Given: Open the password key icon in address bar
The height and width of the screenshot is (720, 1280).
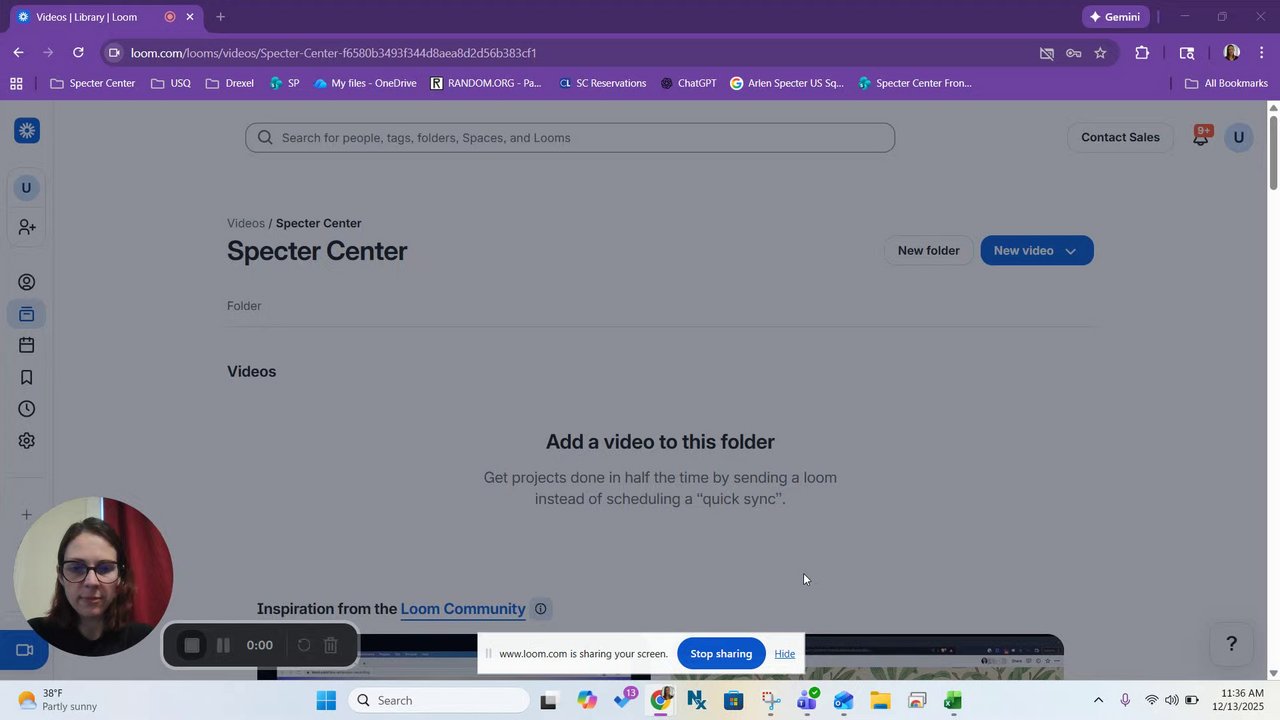Looking at the screenshot, I should [1074, 53].
